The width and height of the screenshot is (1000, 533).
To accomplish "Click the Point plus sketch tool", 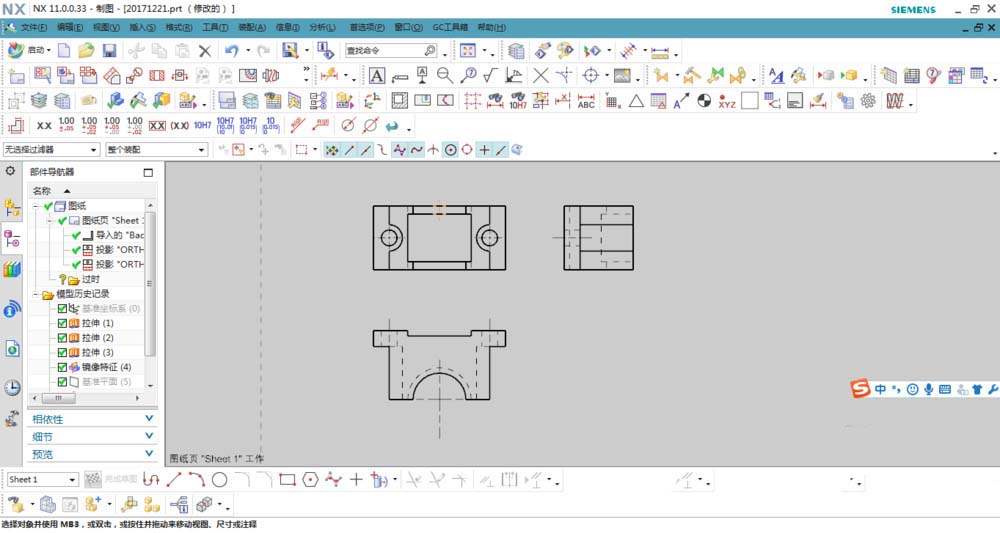I will 356,479.
